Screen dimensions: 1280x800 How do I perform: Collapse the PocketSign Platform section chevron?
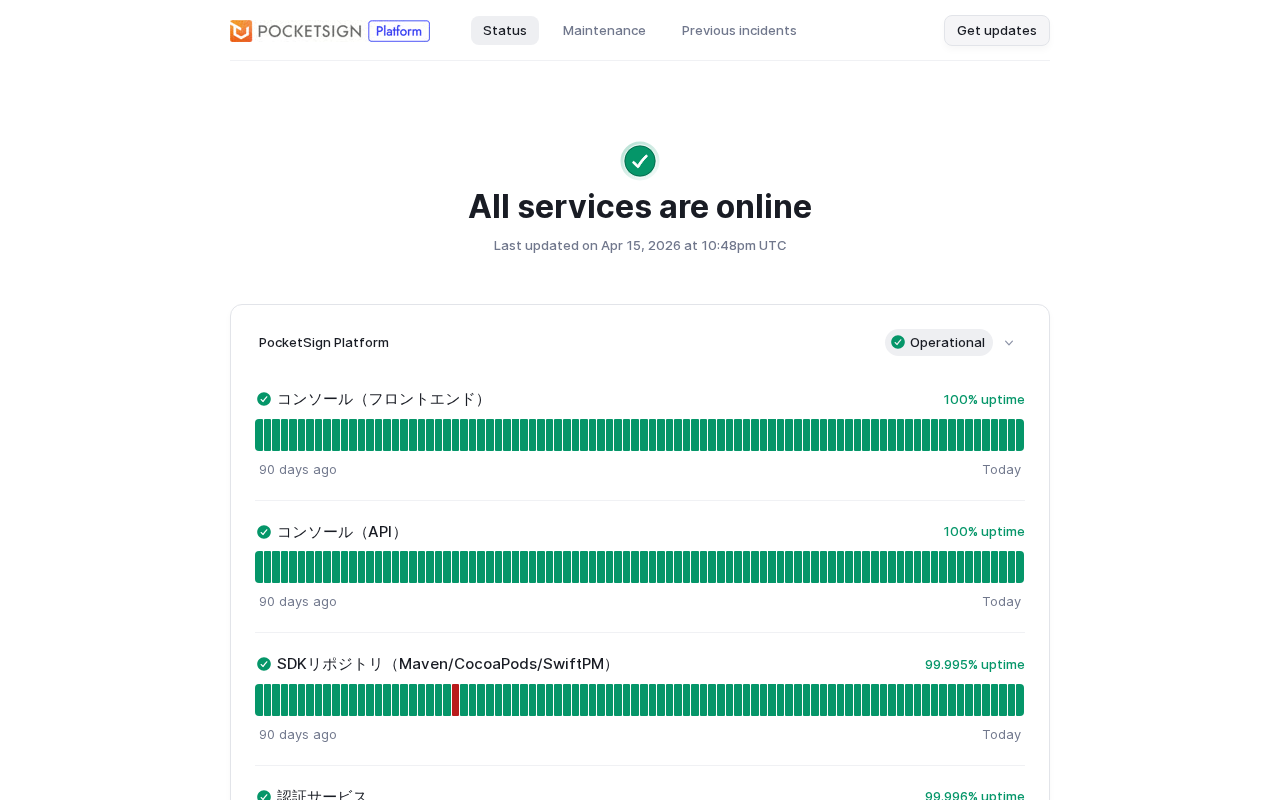tap(1009, 343)
